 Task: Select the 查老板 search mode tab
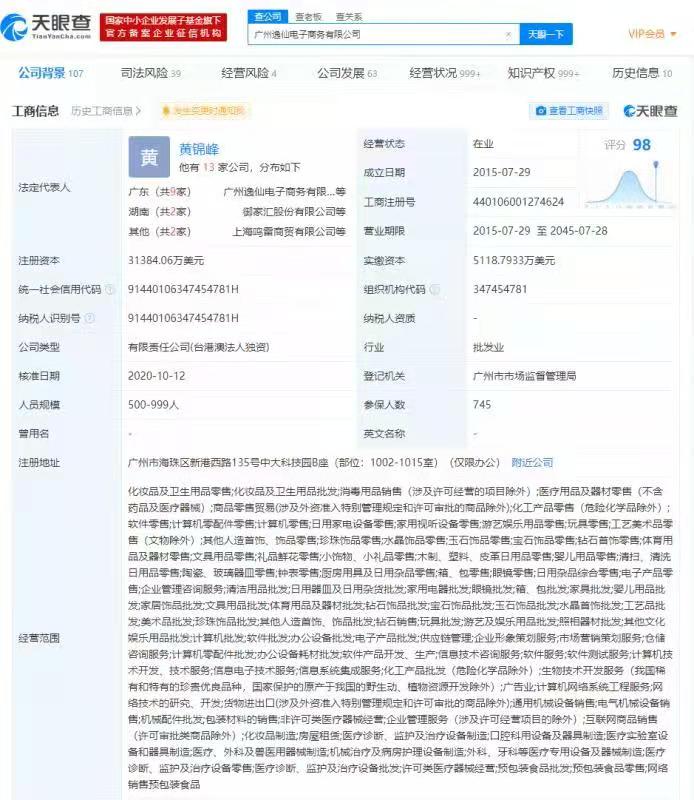tap(308, 17)
